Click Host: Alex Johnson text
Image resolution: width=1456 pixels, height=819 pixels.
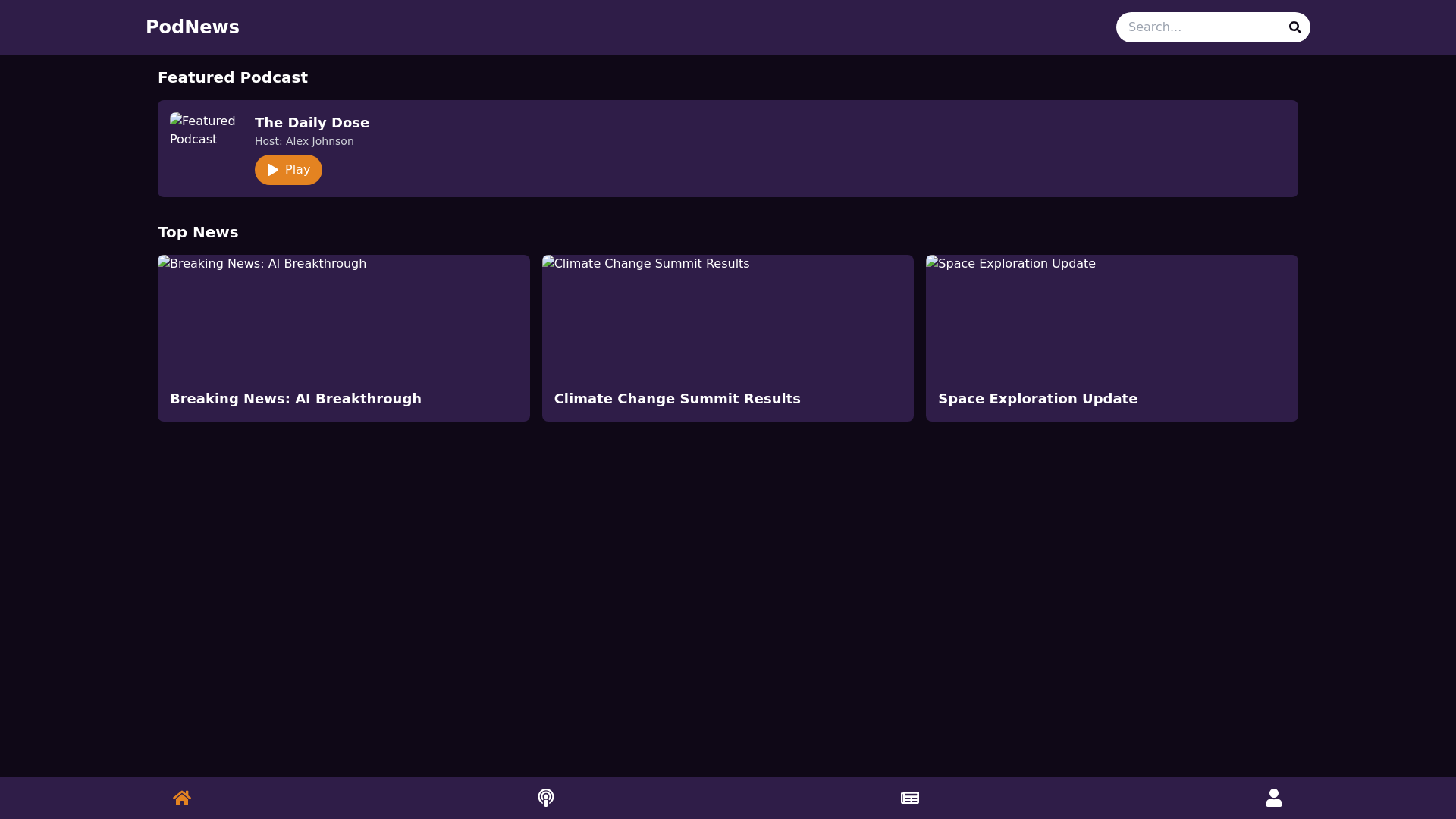point(303,141)
